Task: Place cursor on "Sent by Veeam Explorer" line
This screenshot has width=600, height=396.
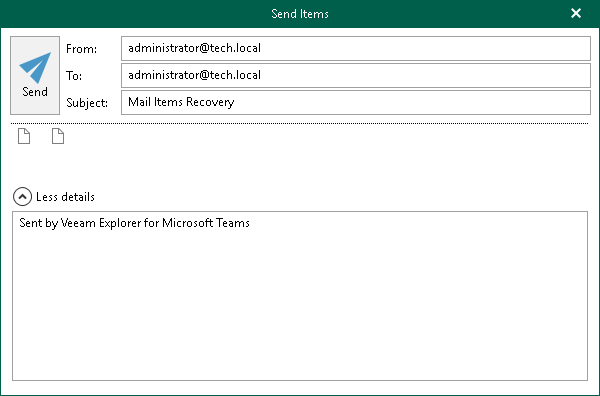Action: pos(134,223)
